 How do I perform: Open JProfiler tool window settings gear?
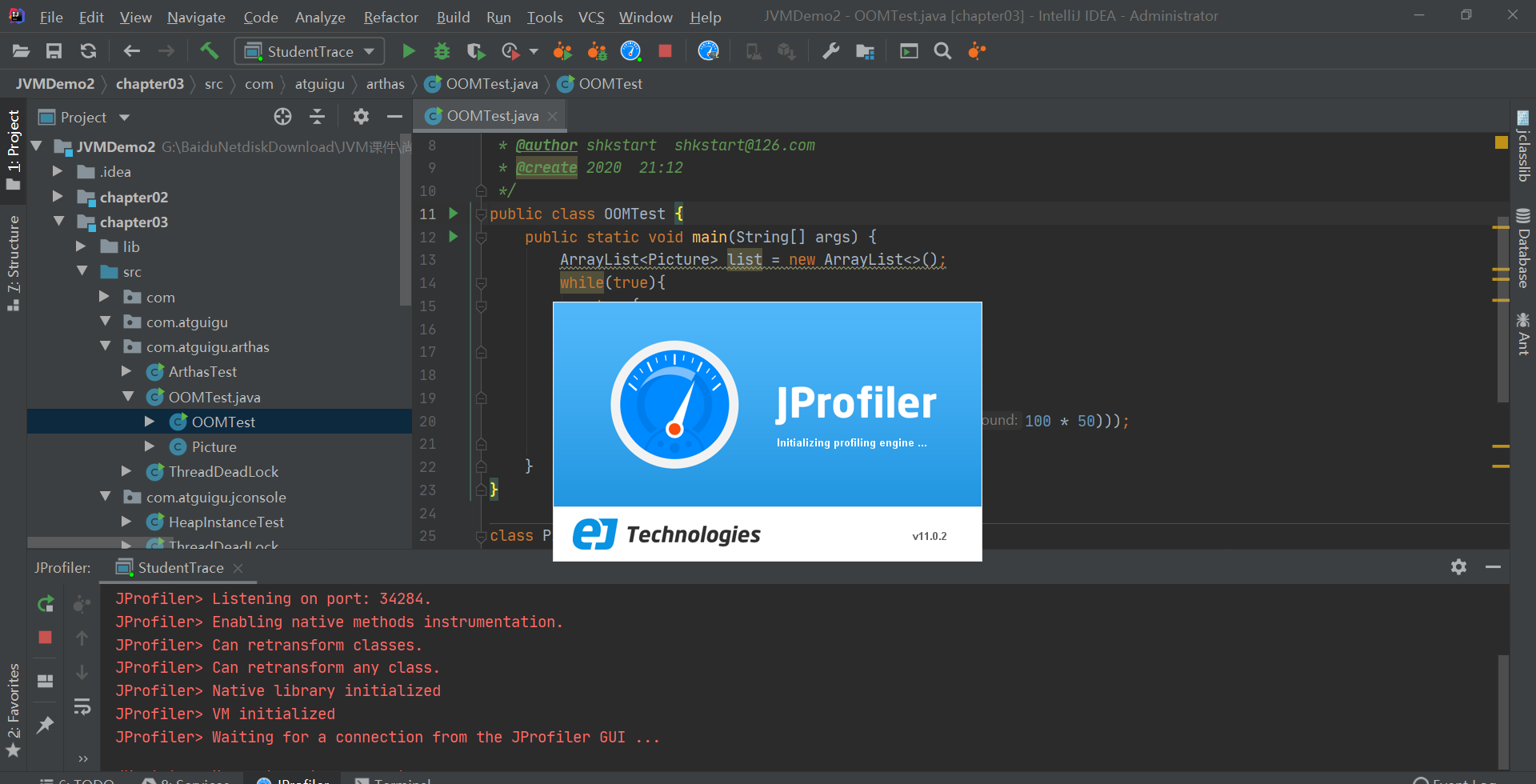pyautogui.click(x=1458, y=567)
